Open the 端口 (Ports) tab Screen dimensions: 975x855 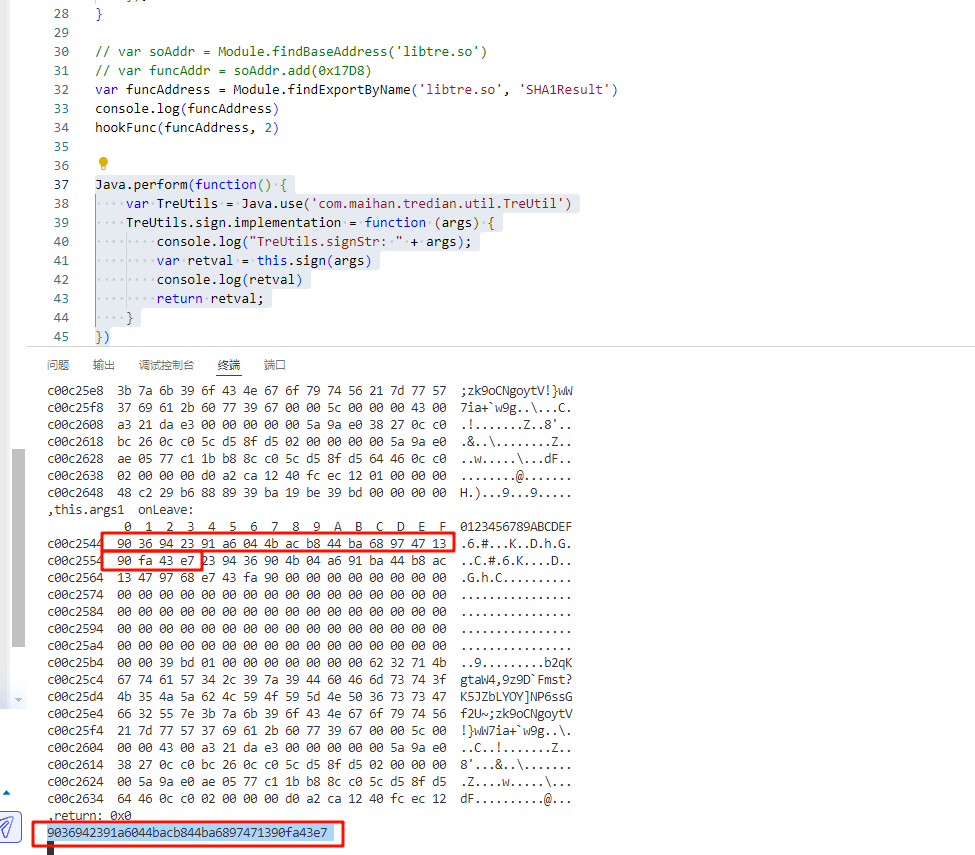[275, 365]
